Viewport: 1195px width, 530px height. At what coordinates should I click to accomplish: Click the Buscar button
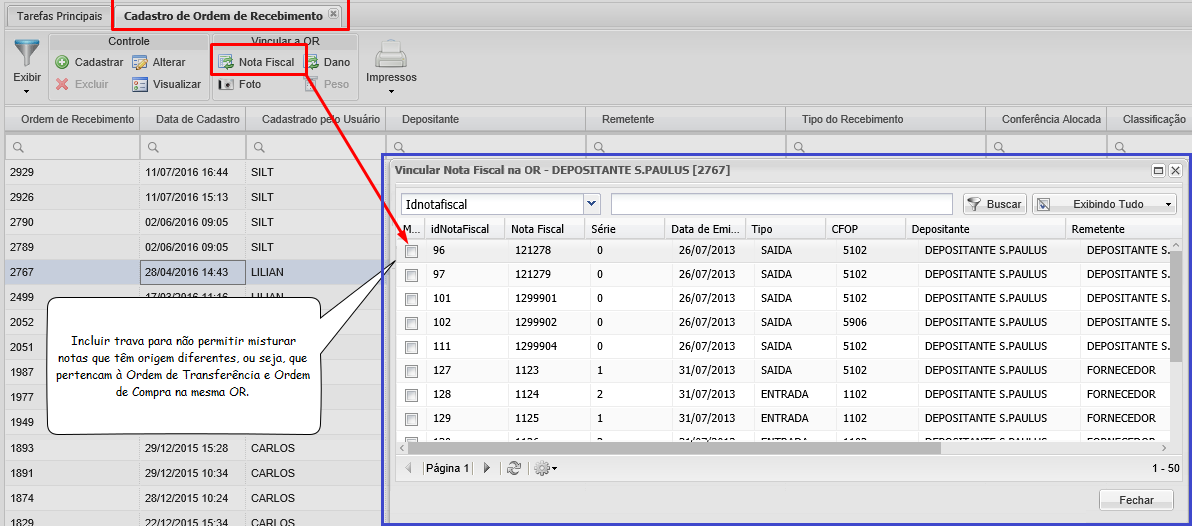point(995,204)
